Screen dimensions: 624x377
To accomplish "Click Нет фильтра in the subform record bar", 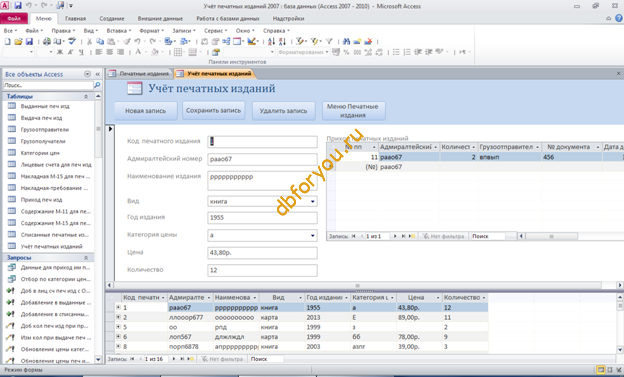I will (x=443, y=236).
